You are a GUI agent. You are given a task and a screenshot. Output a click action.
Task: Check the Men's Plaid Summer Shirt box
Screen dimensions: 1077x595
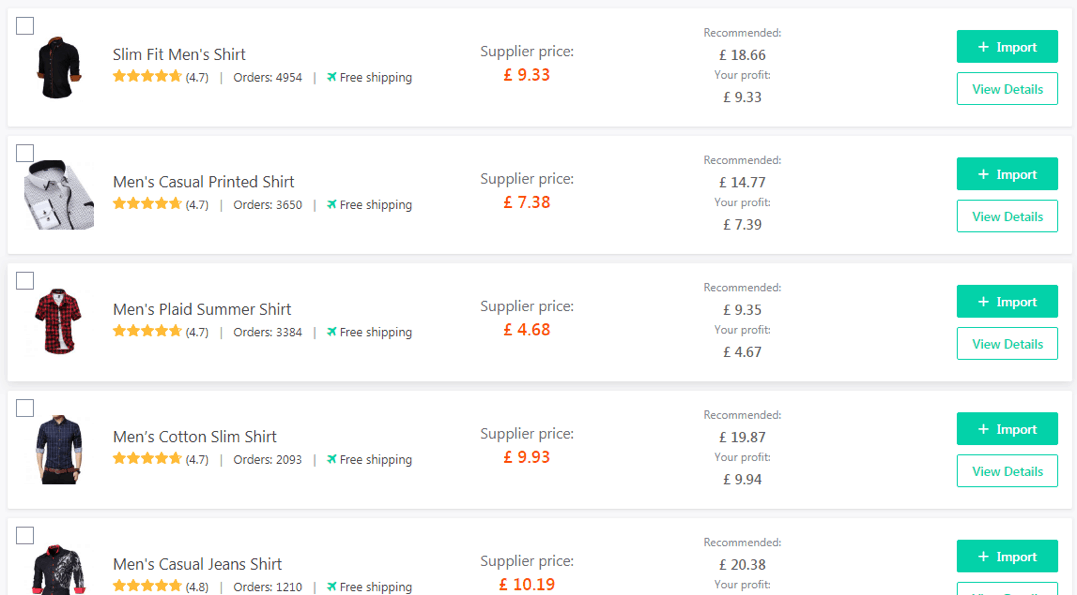(x=25, y=281)
